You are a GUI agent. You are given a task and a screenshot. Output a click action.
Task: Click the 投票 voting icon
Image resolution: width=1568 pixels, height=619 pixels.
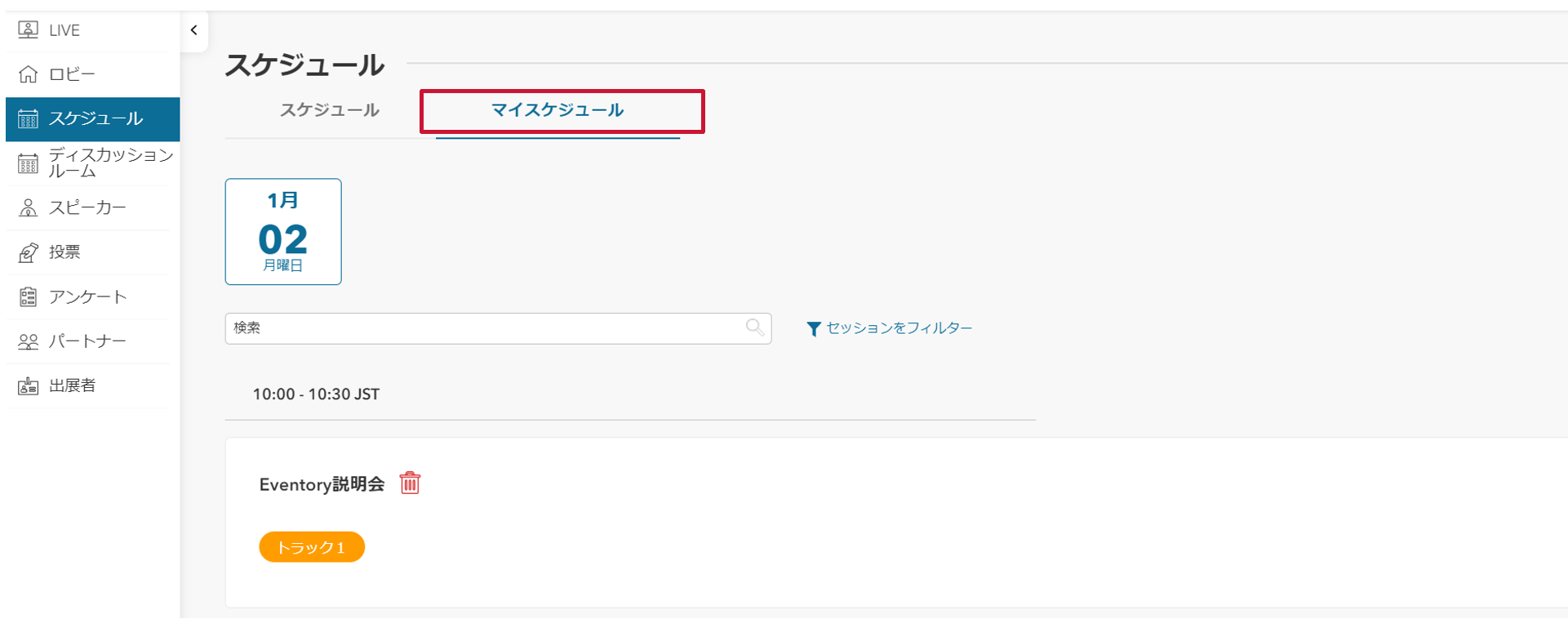(x=28, y=252)
